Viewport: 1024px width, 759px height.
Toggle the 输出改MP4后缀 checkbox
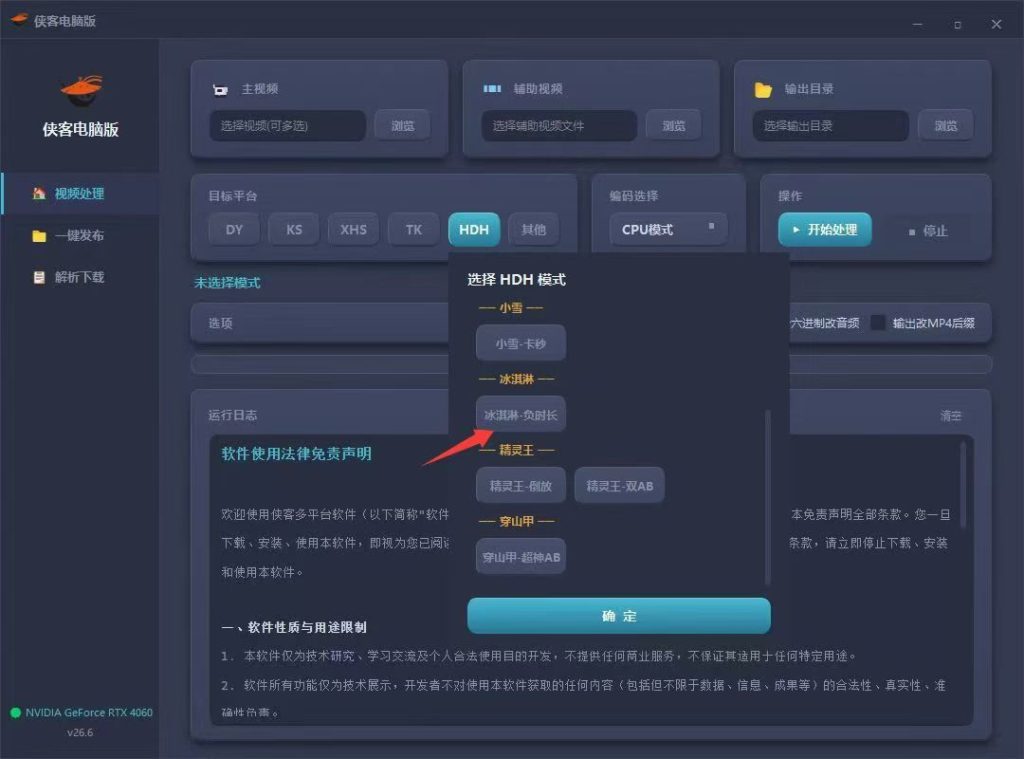point(878,323)
